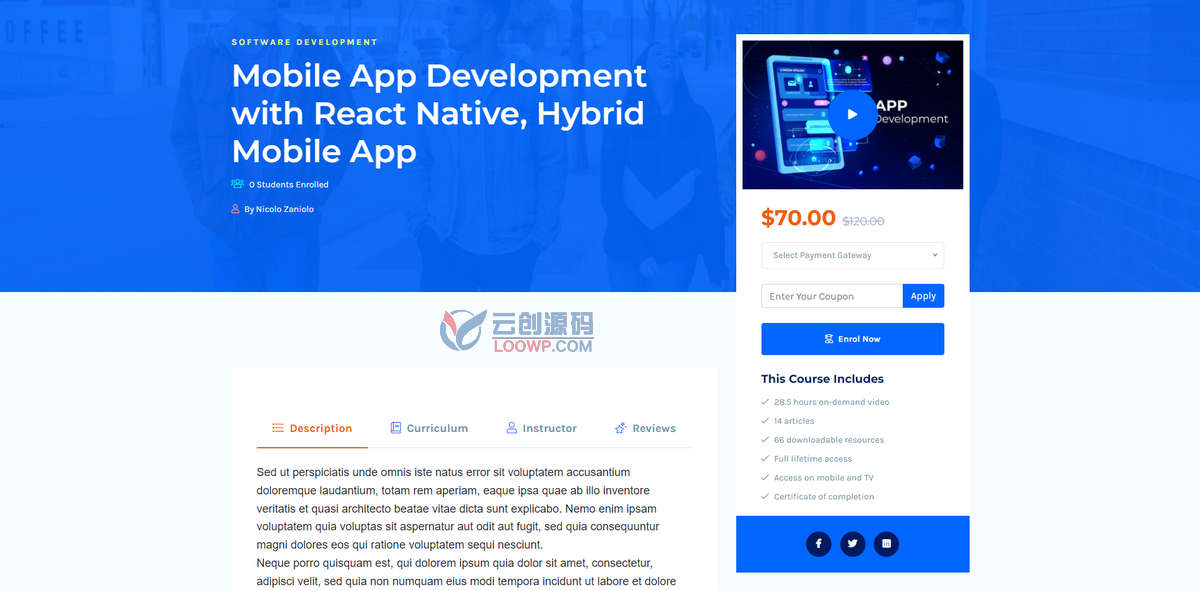Screen dimensions: 1200x591
Task: Open the Facebook share icon
Action: pyautogui.click(x=818, y=544)
